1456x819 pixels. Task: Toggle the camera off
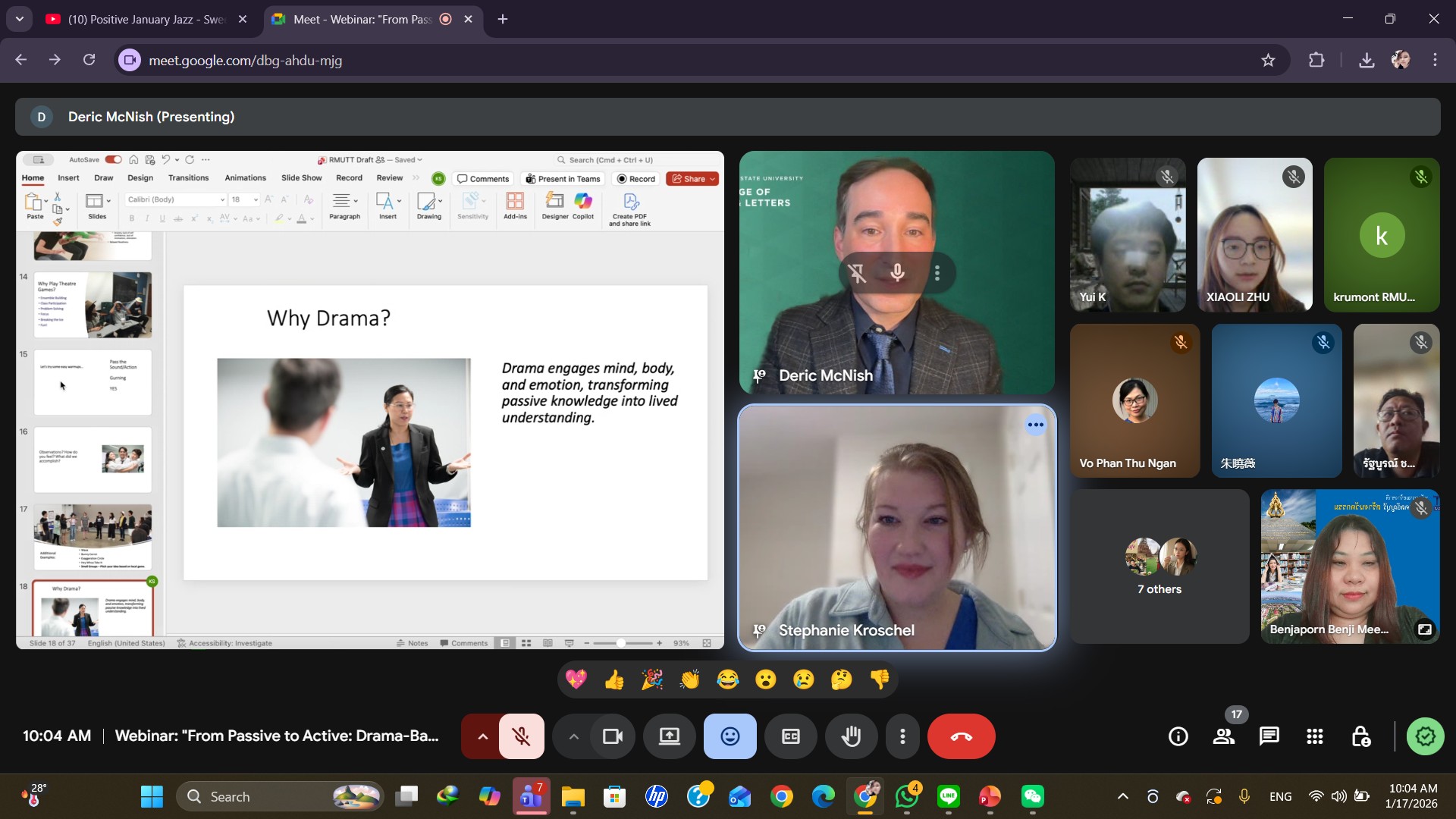coord(612,736)
